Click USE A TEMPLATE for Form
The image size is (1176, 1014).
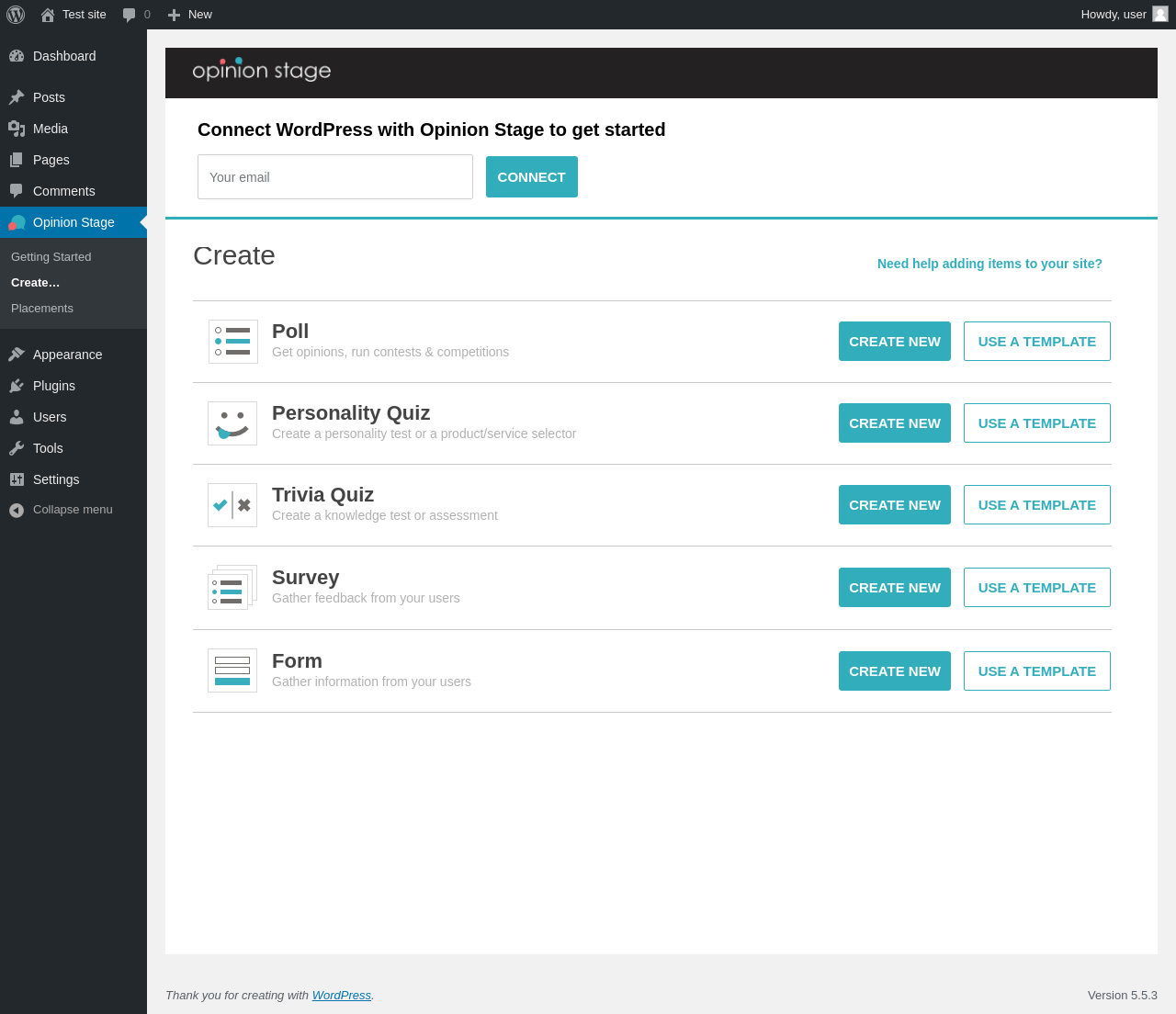[1037, 671]
